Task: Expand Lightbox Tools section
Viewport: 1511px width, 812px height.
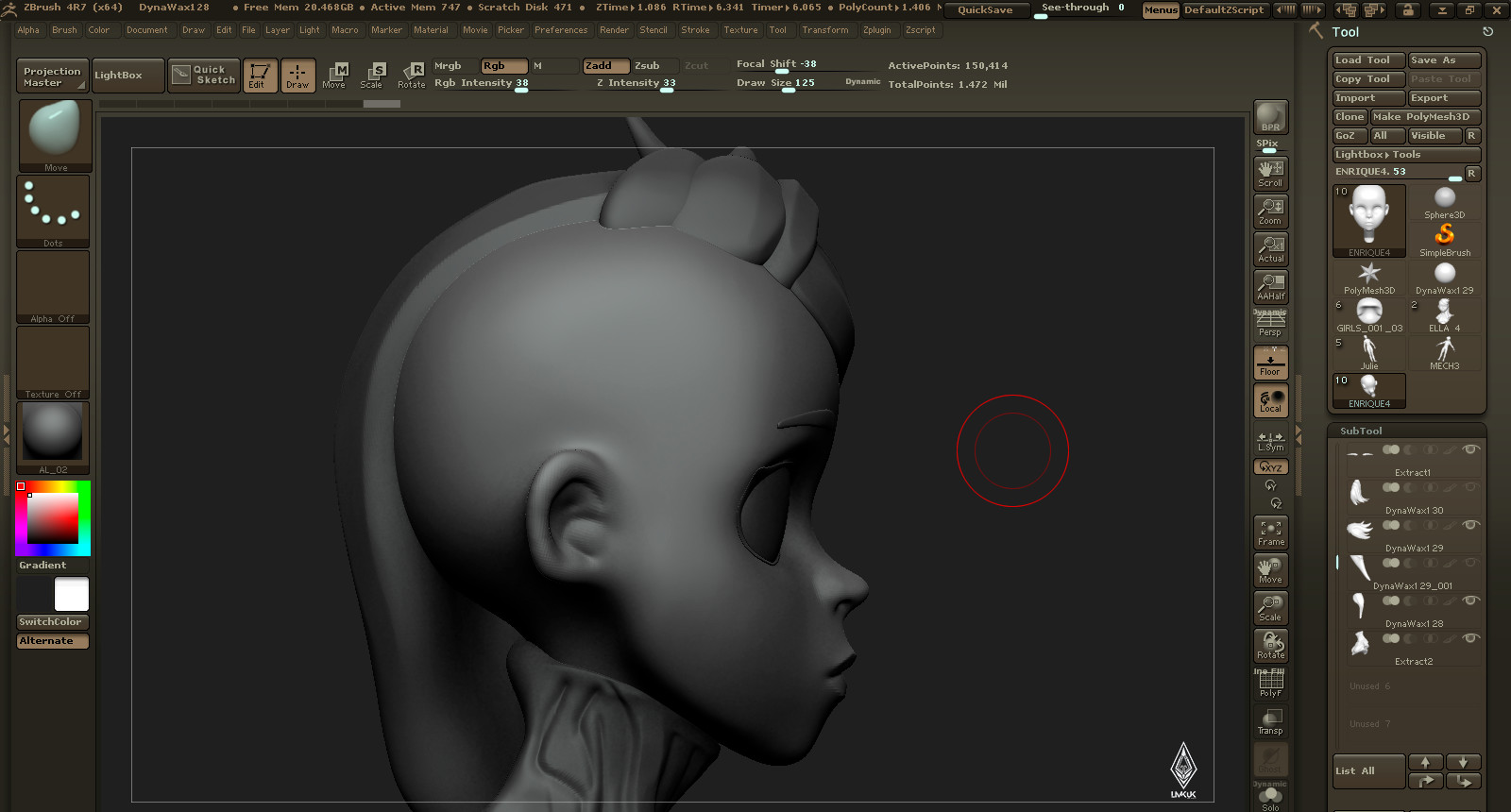Action: click(x=1406, y=155)
